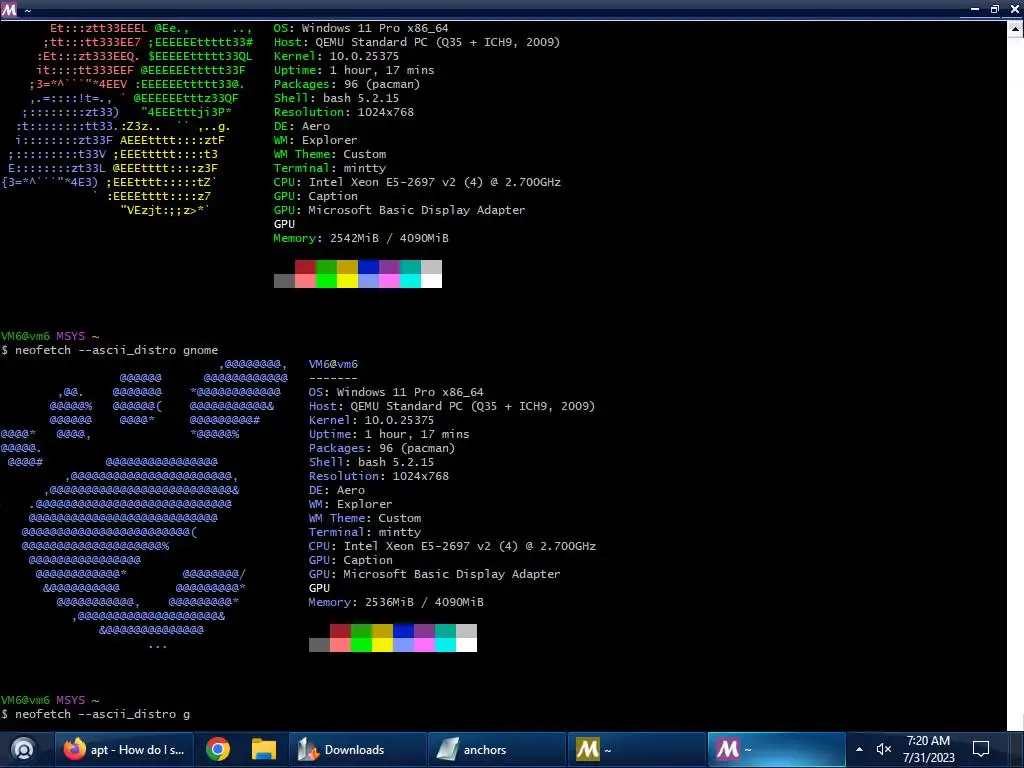
Task: Select the purple mintty taskbar item
Action: 776,750
